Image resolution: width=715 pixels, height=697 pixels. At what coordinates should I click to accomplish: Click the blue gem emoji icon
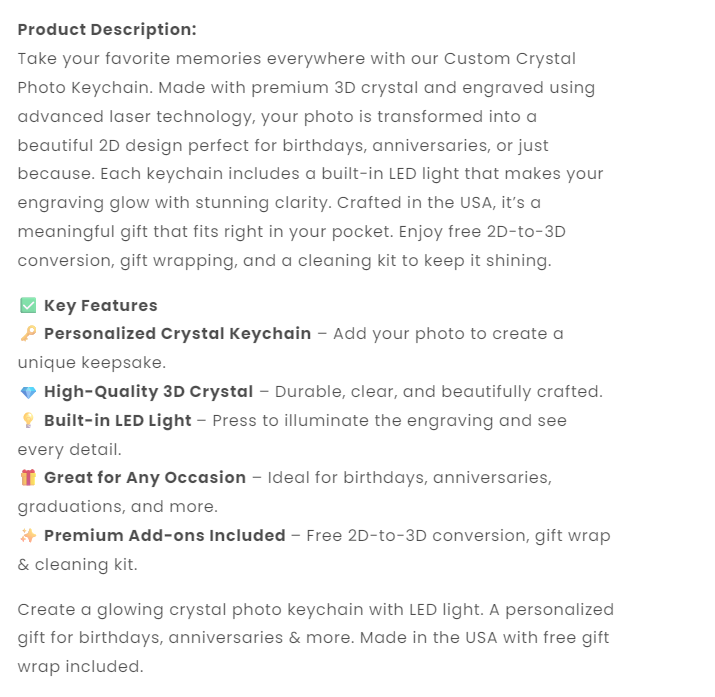[x=28, y=392]
